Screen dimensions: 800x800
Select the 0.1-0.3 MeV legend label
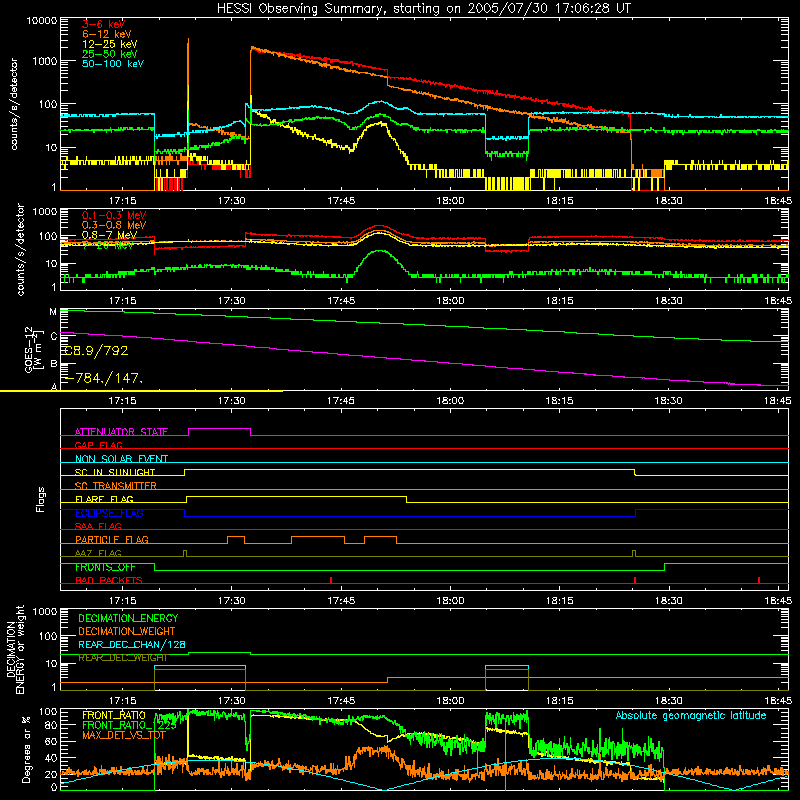pyautogui.click(x=114, y=215)
